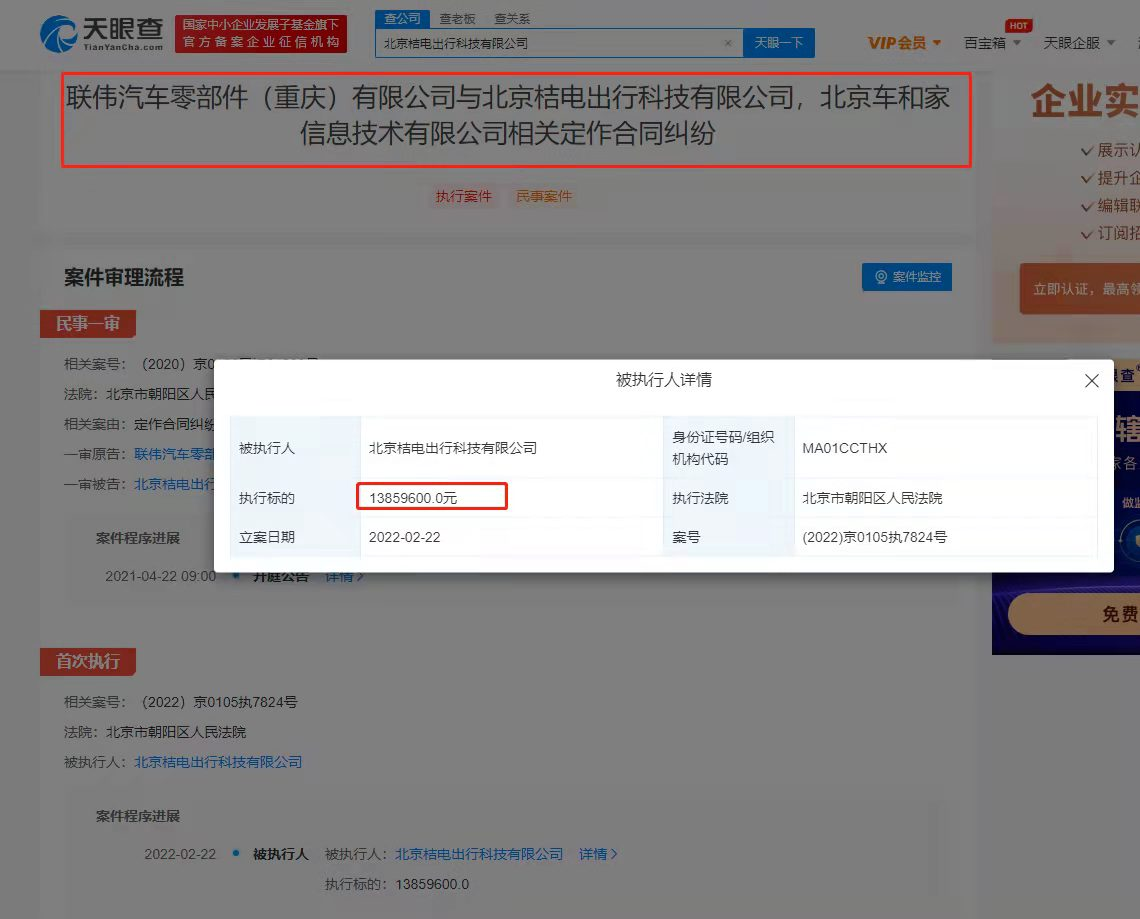Expand the 天眼企服 dropdown
The image size is (1140, 919).
(x=1078, y=43)
